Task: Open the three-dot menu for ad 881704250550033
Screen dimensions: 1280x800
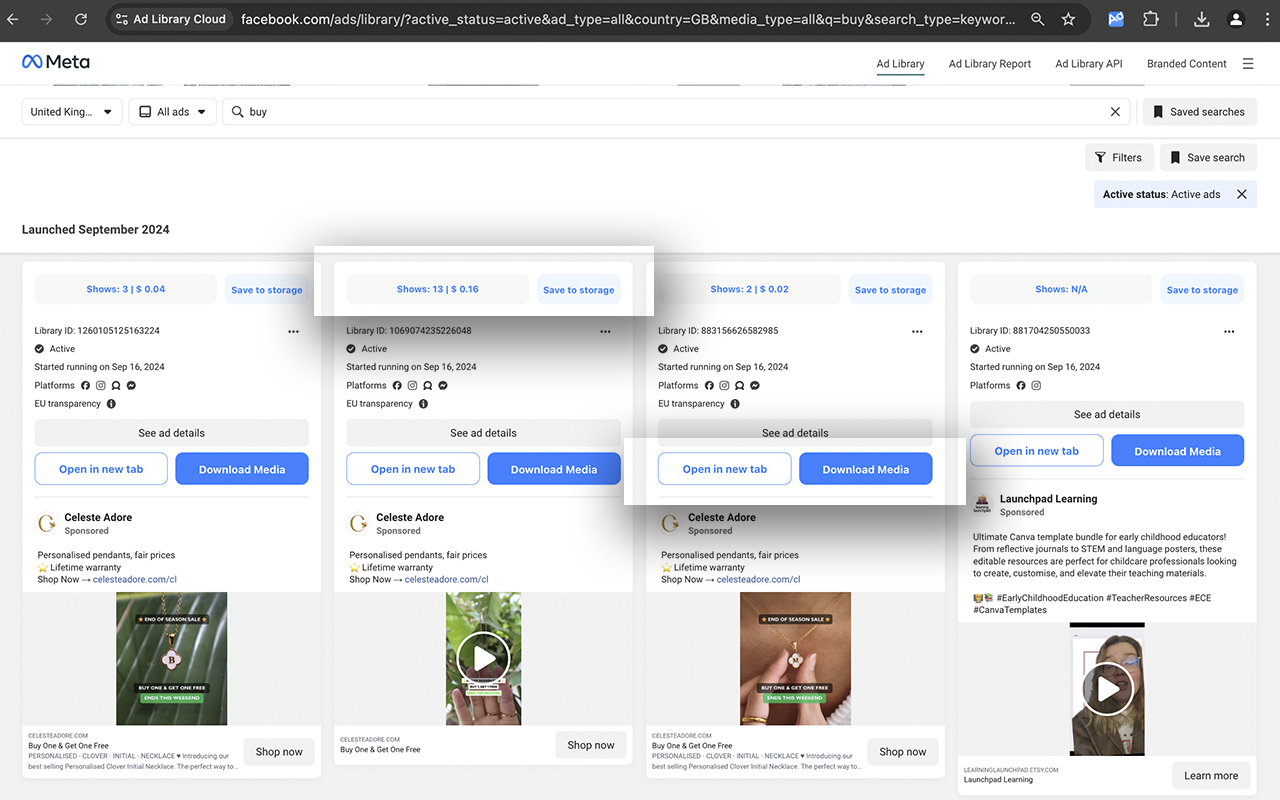Action: 1229,331
